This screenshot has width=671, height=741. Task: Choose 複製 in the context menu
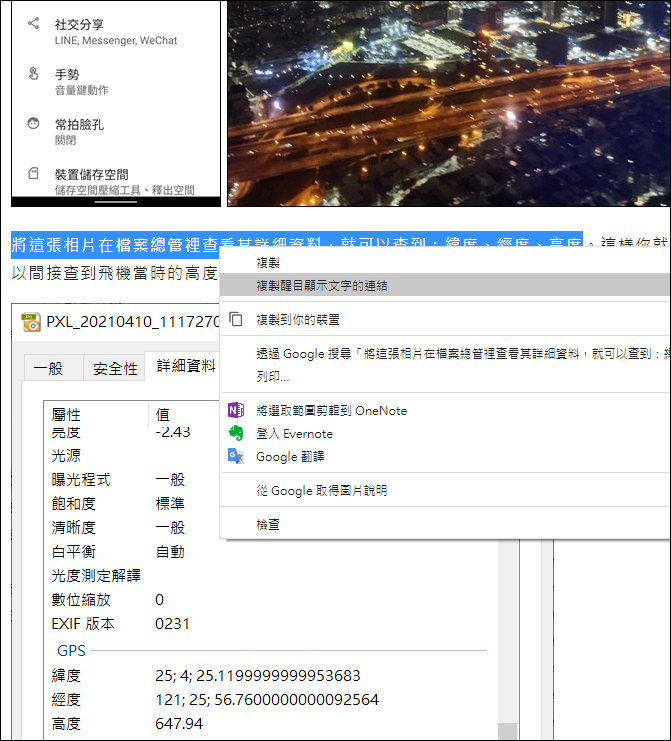point(445,262)
